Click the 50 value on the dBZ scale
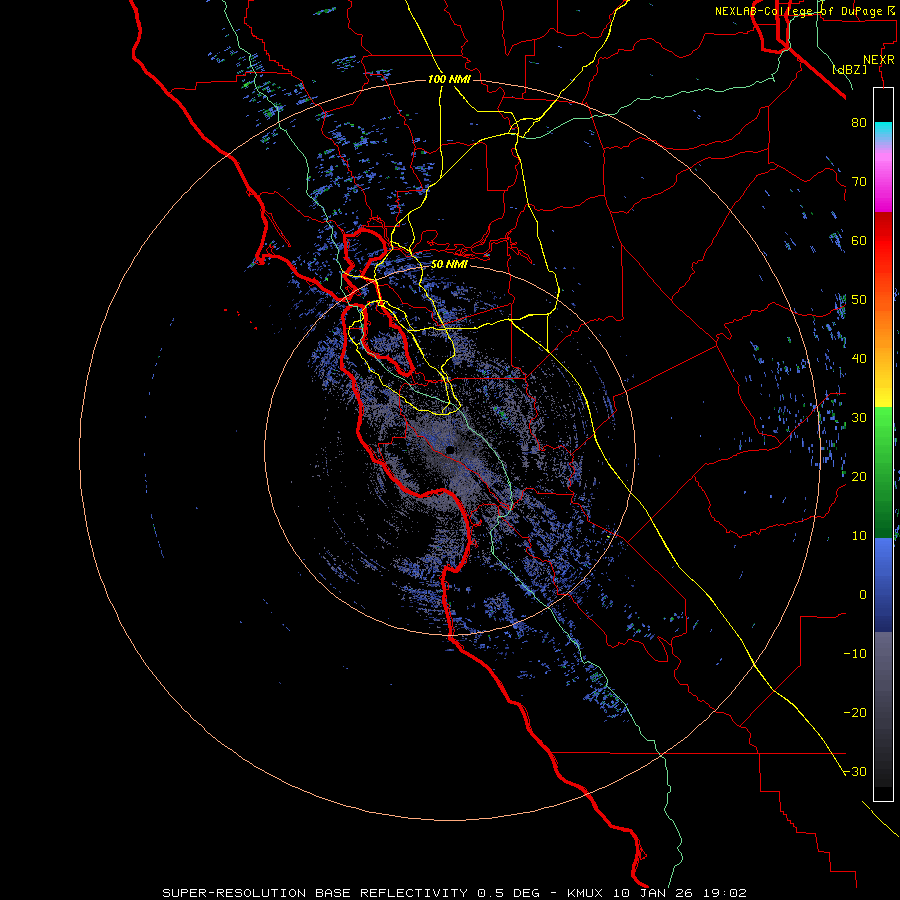 [859, 300]
